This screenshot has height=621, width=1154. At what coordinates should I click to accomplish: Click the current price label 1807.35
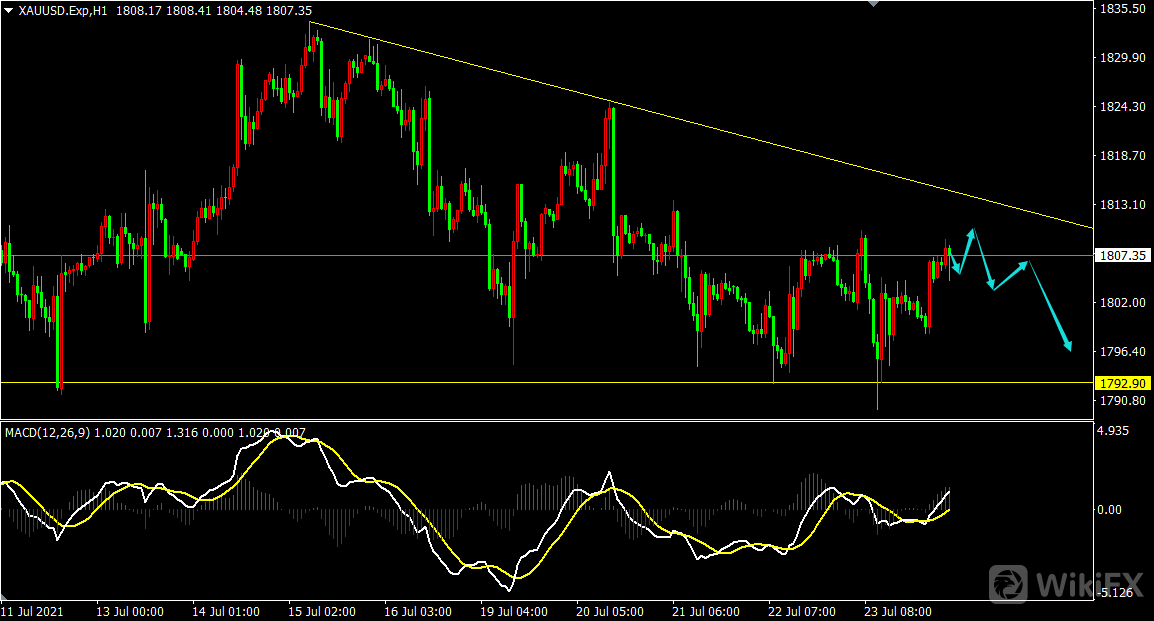coord(1122,255)
